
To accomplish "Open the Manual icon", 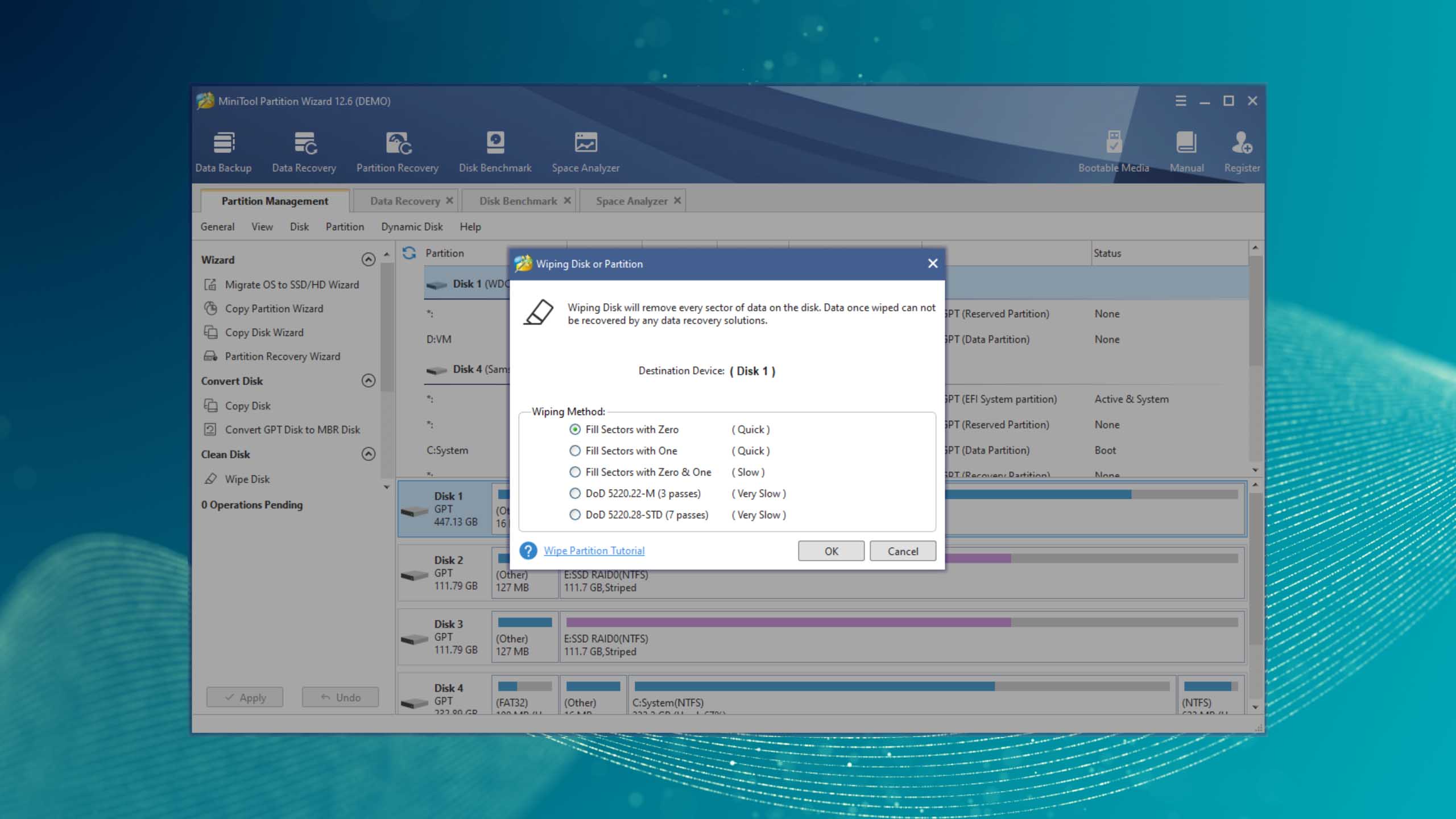I will point(1186,152).
